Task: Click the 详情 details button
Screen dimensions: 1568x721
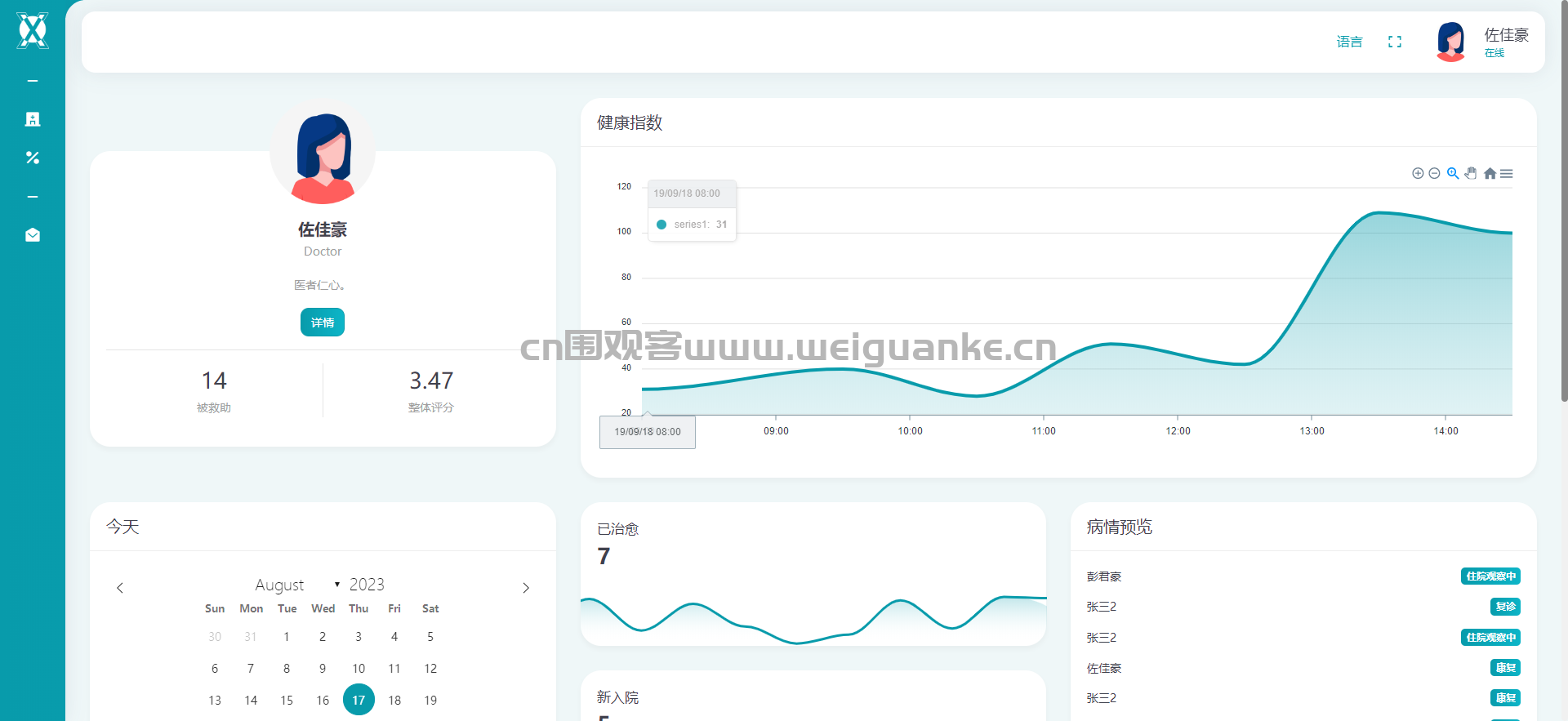Action: [323, 323]
